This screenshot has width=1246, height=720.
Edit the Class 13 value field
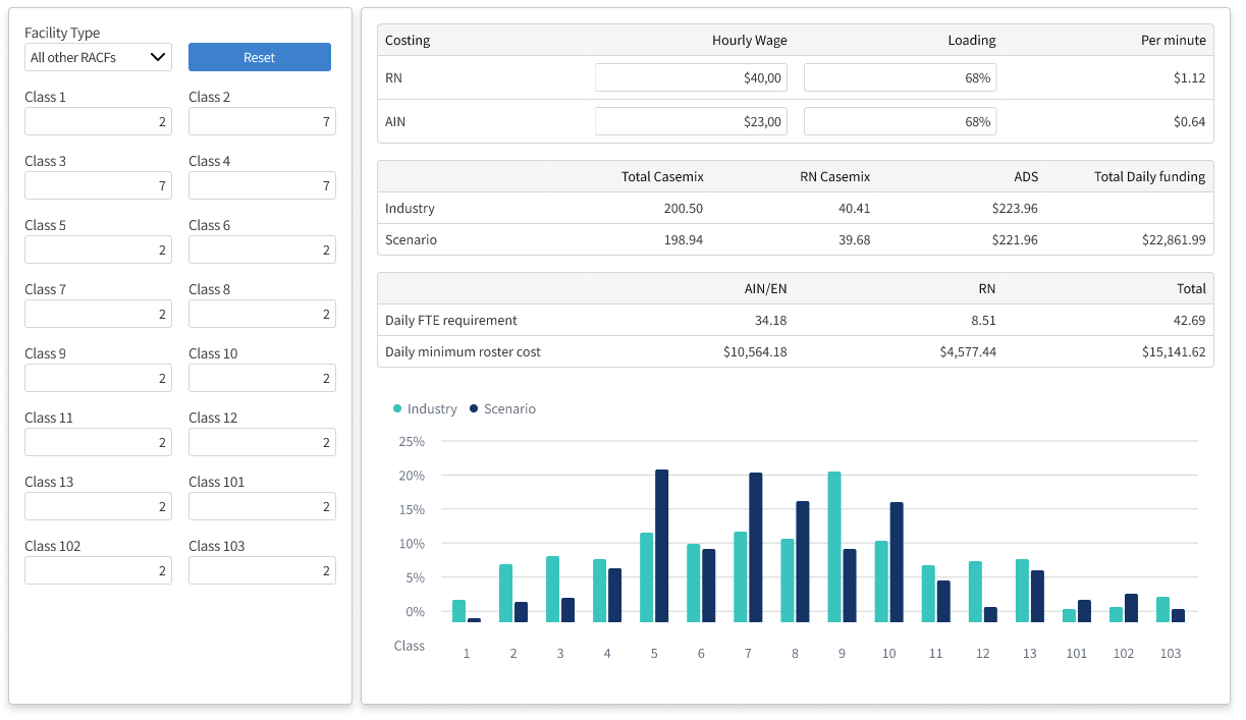click(98, 506)
